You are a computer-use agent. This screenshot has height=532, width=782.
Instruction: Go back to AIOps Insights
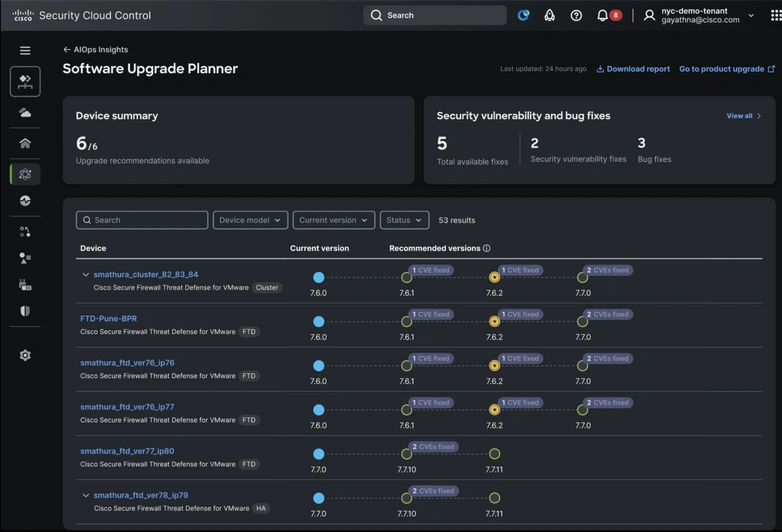tap(100, 49)
